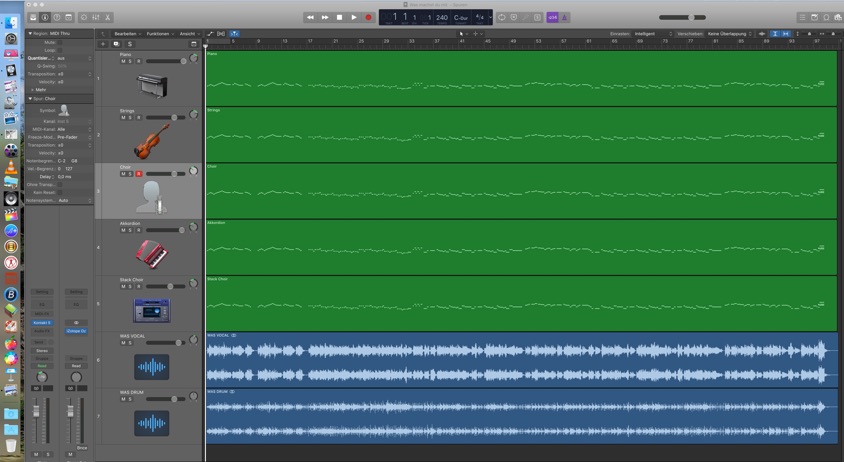Click the Choir singer track icon
This screenshot has width=844, height=462.
click(x=152, y=197)
